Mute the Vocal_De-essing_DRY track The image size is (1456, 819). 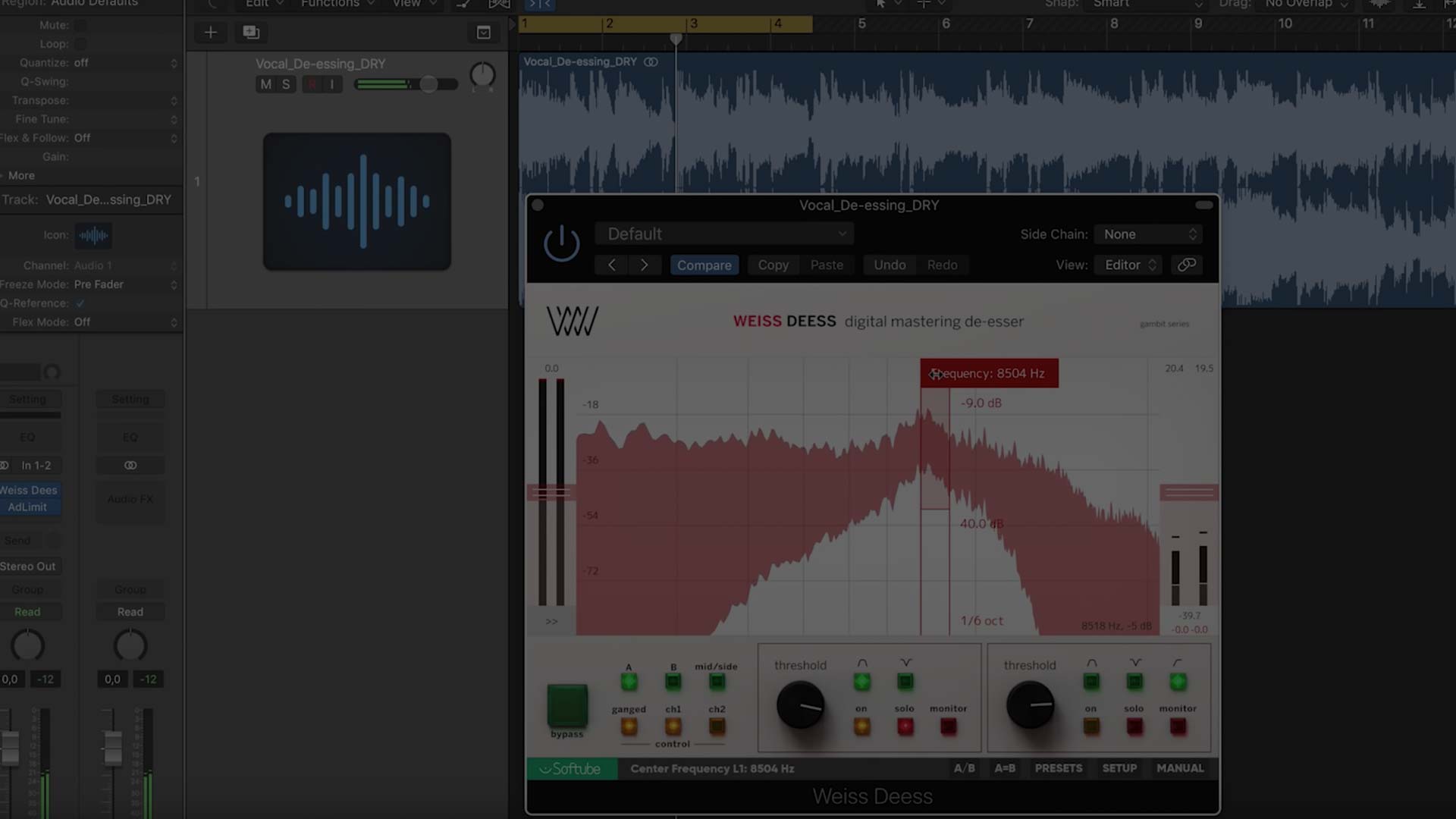[265, 84]
